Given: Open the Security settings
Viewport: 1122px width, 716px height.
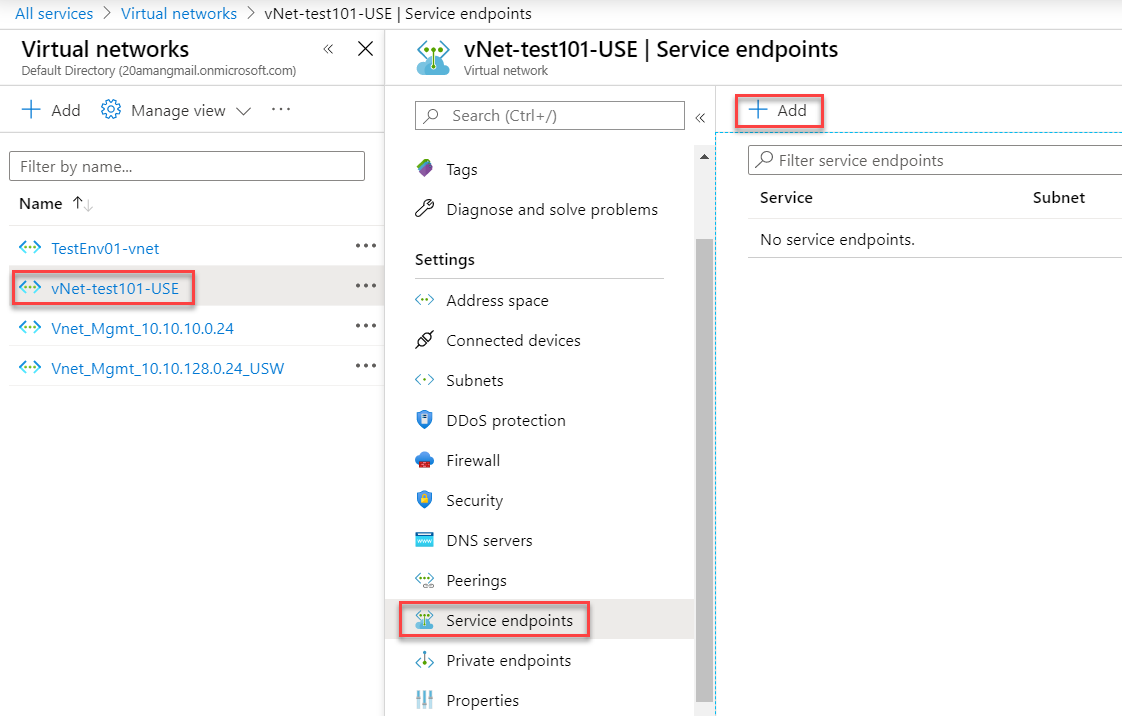Looking at the screenshot, I should 474,501.
